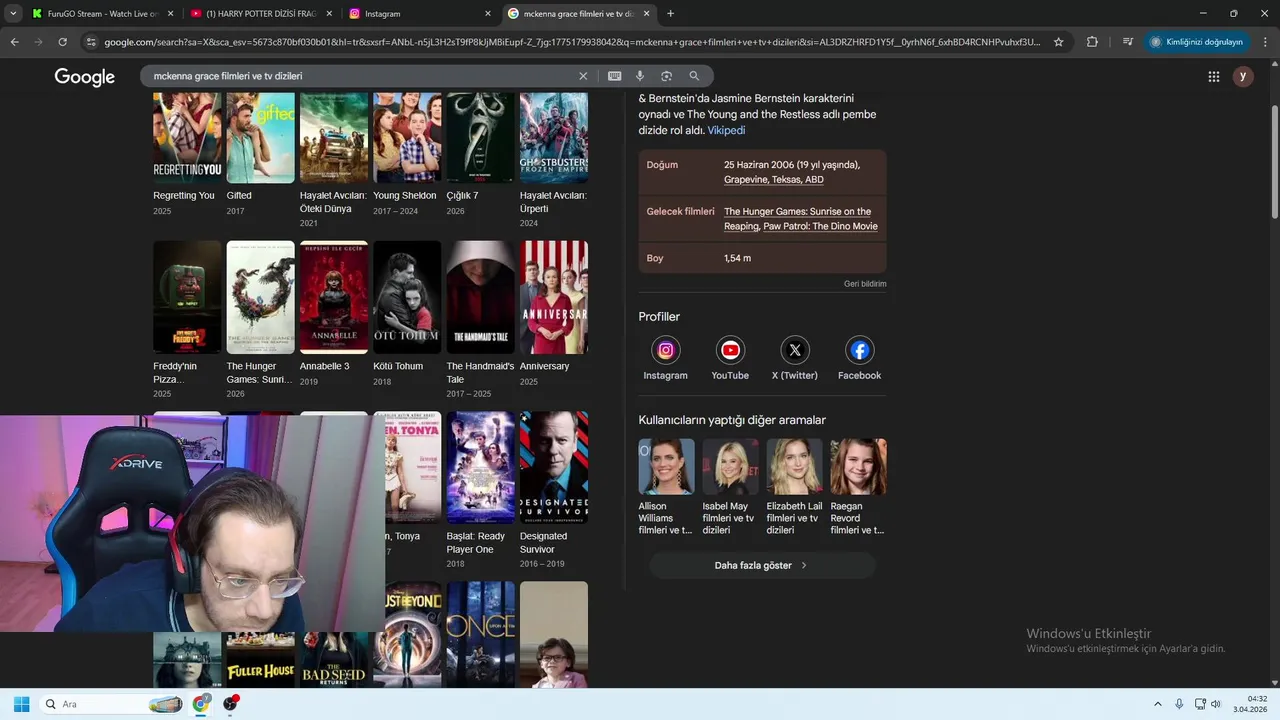Click the magnifier search button
The image size is (1280, 720).
pyautogui.click(x=694, y=76)
